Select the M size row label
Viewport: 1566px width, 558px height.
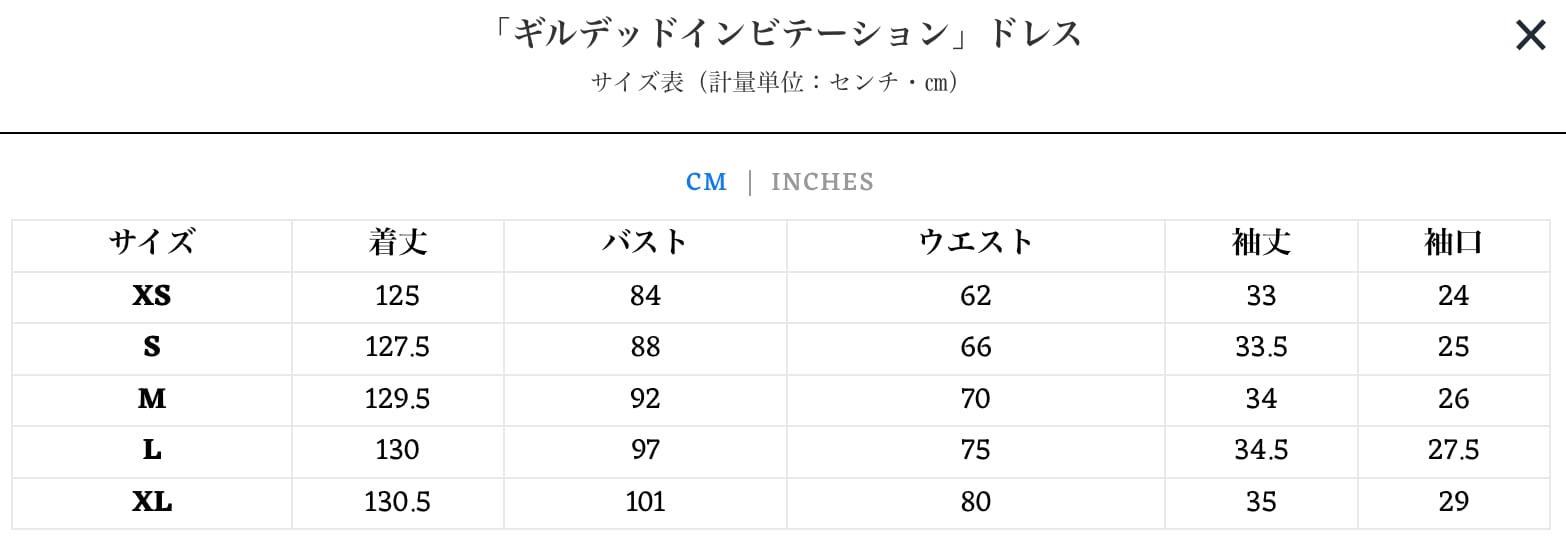point(152,399)
